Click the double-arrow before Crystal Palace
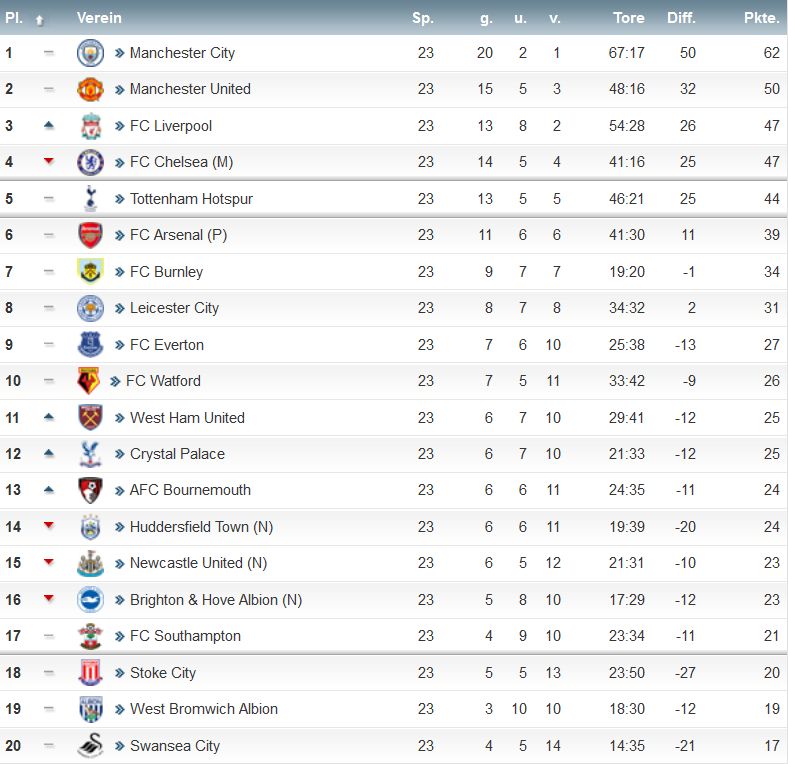Viewport: 788px width, 764px height. click(x=119, y=454)
